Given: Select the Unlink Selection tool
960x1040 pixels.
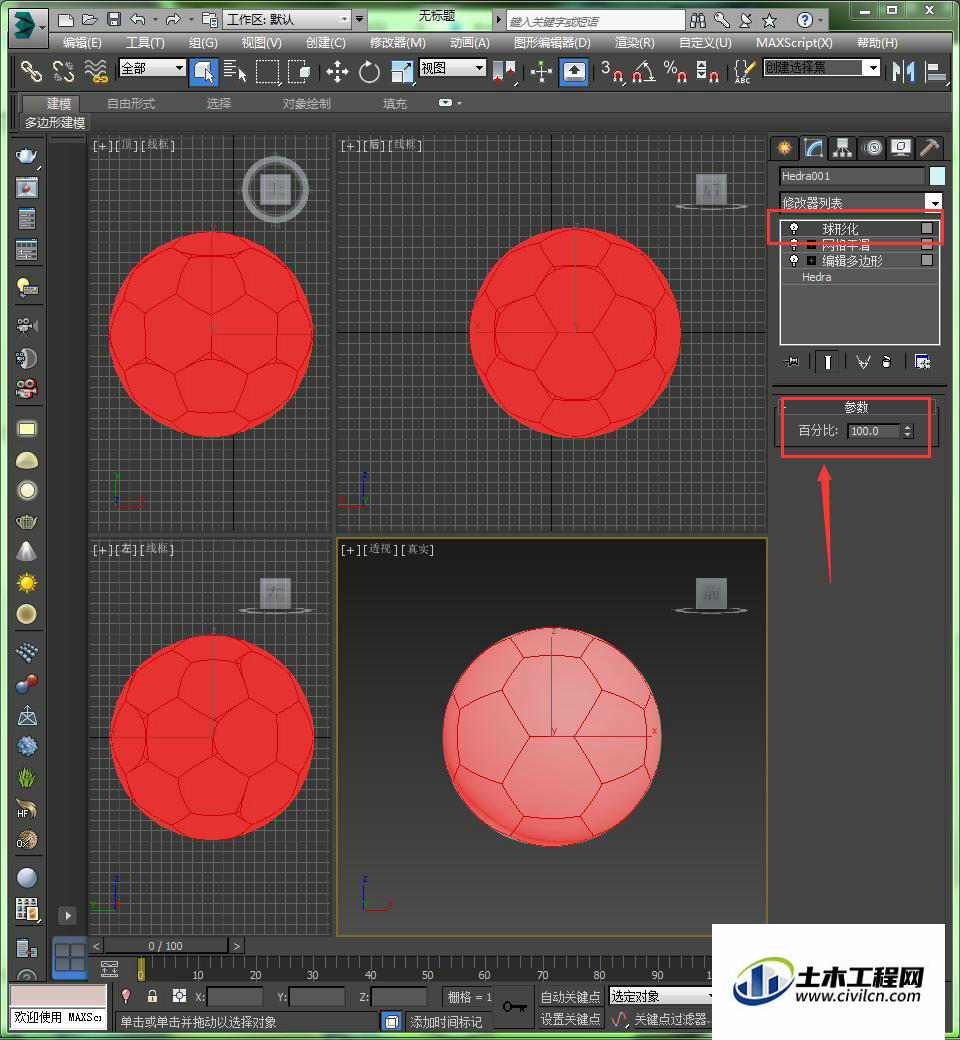Looking at the screenshot, I should pyautogui.click(x=63, y=70).
